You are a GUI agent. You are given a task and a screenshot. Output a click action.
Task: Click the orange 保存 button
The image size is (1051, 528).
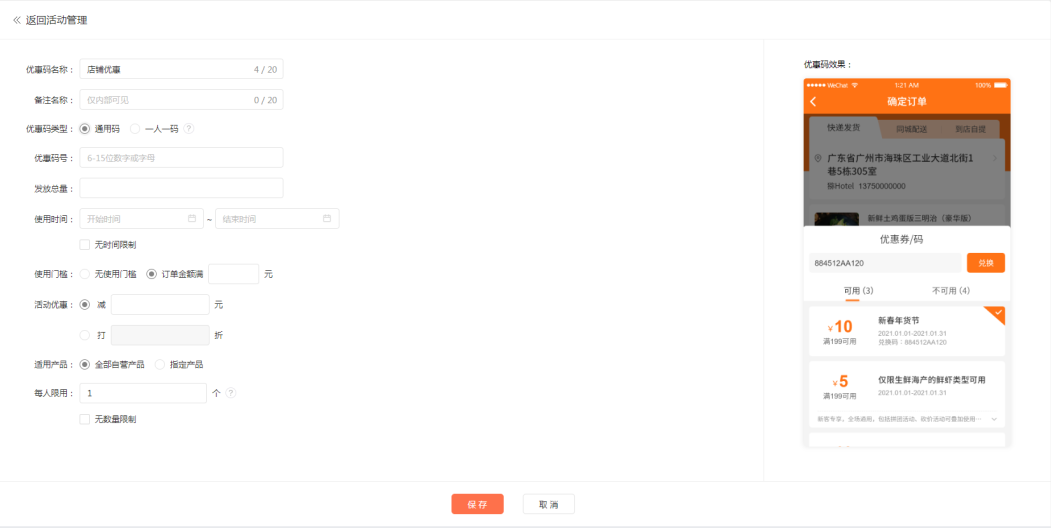tap(477, 504)
